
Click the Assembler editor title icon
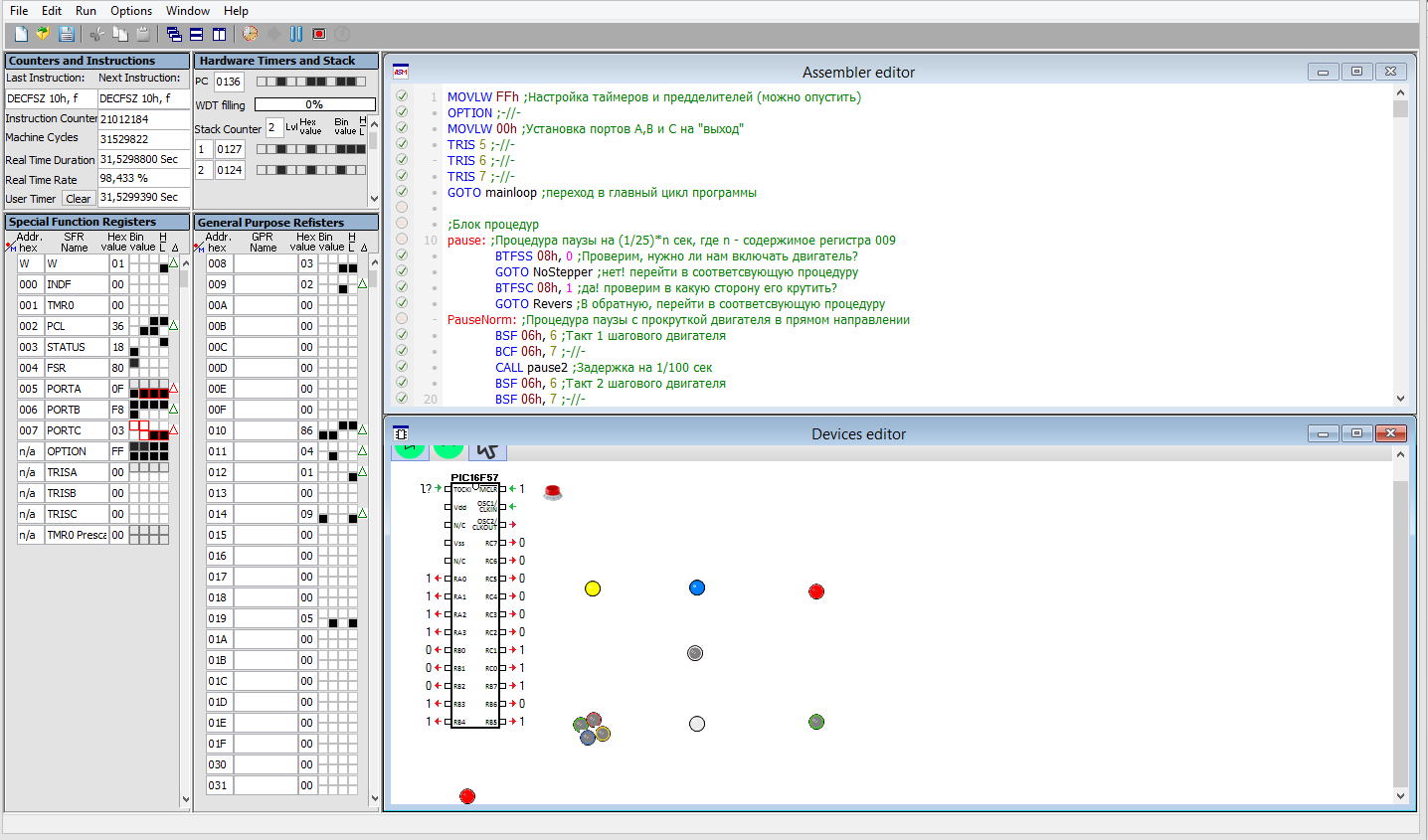pyautogui.click(x=401, y=72)
